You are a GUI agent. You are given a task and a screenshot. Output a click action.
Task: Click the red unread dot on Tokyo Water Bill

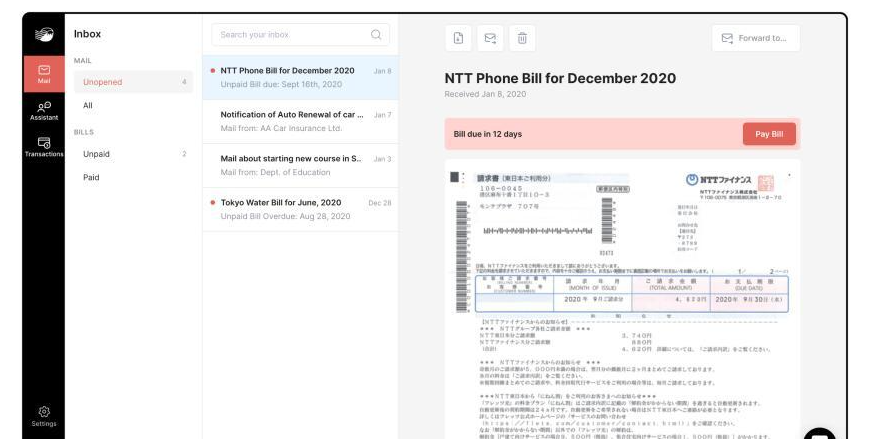pos(213,203)
